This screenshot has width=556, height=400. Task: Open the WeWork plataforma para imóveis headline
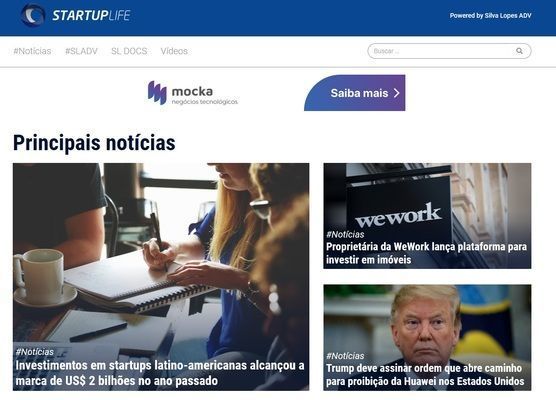[426, 253]
